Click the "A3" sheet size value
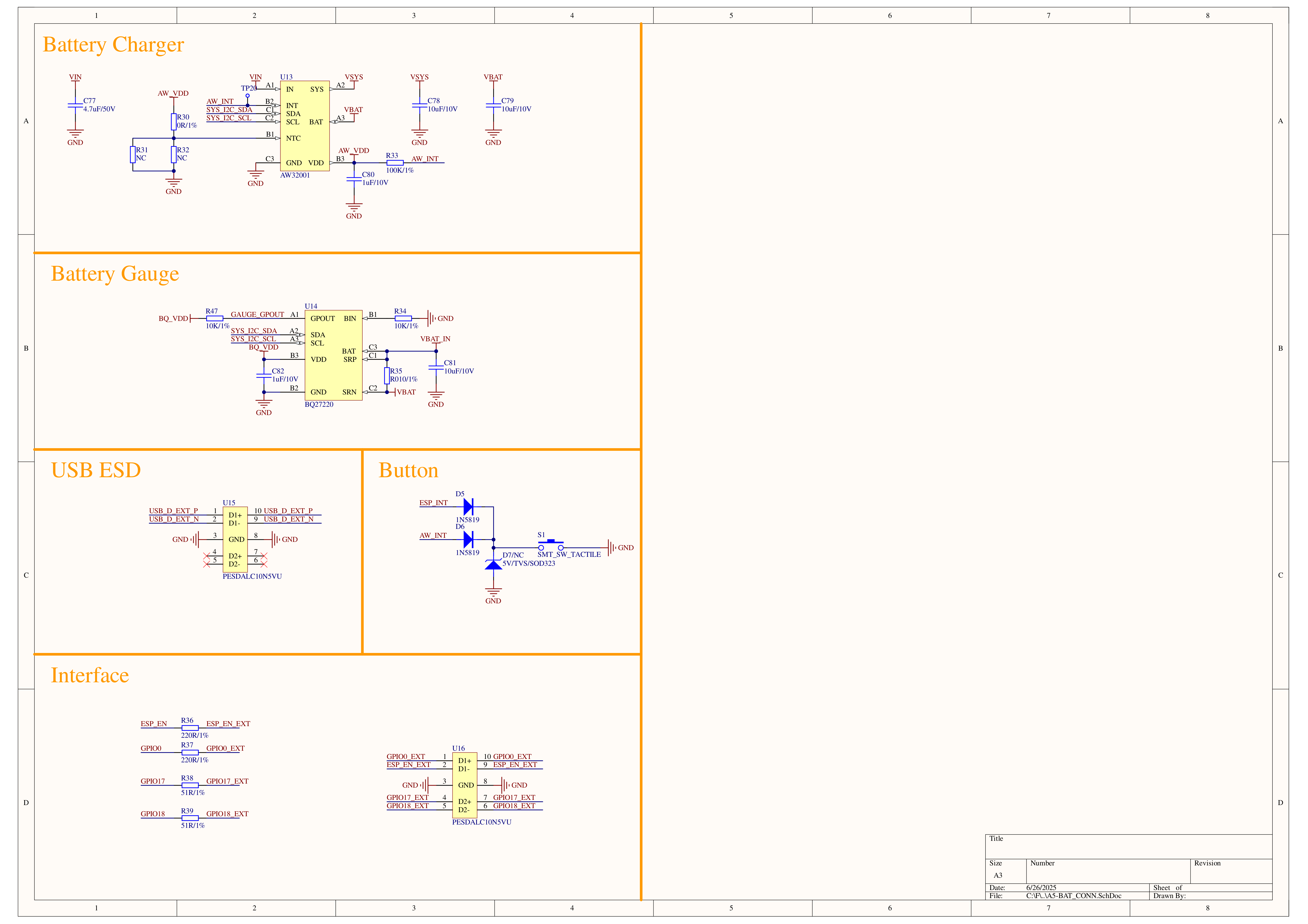Screen dimensions: 1308x924 pyautogui.click(x=998, y=875)
